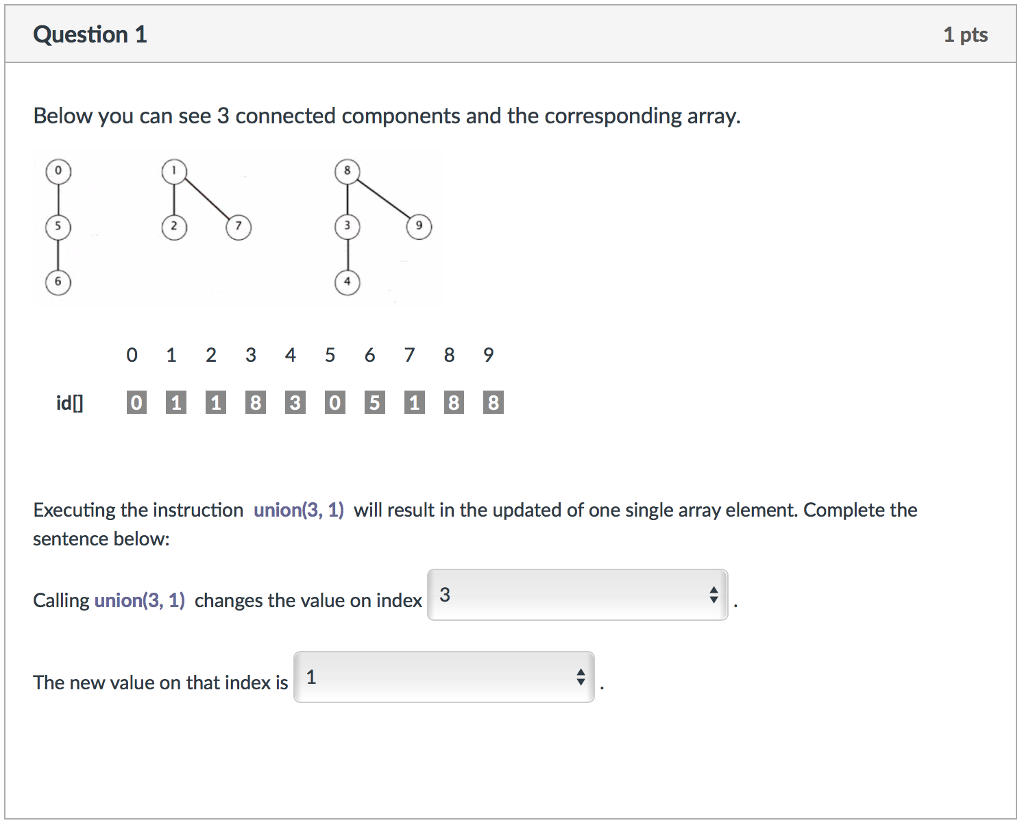This screenshot has width=1024, height=825.
Task: Click the stepper arrows beside value 1
Action: tap(580, 676)
